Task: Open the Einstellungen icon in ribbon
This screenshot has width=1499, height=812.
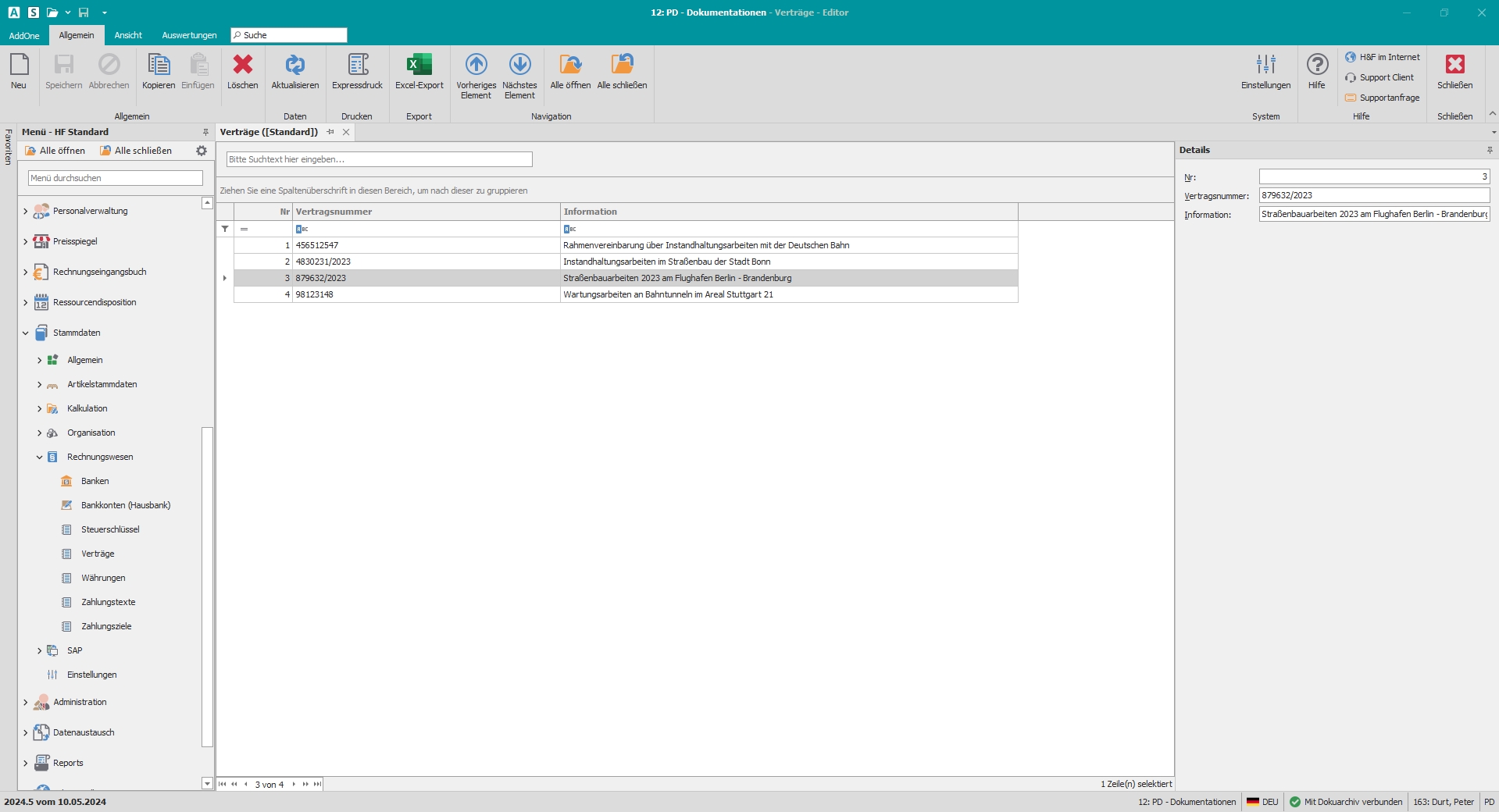Action: (1265, 66)
